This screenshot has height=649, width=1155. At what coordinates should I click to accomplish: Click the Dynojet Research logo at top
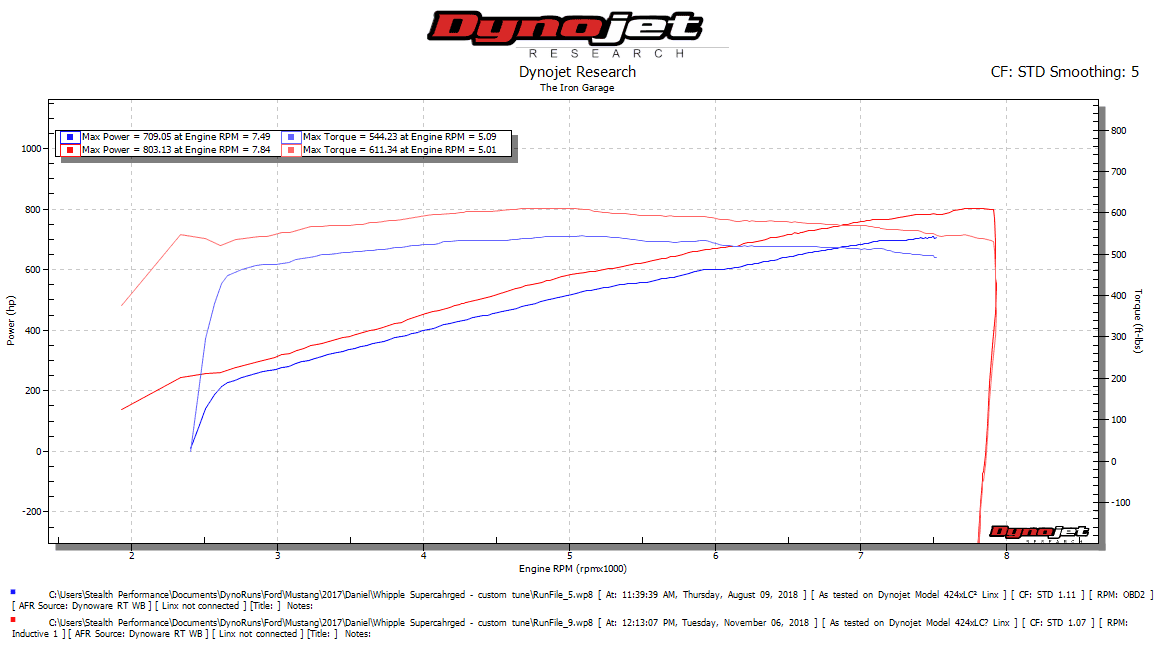(578, 35)
